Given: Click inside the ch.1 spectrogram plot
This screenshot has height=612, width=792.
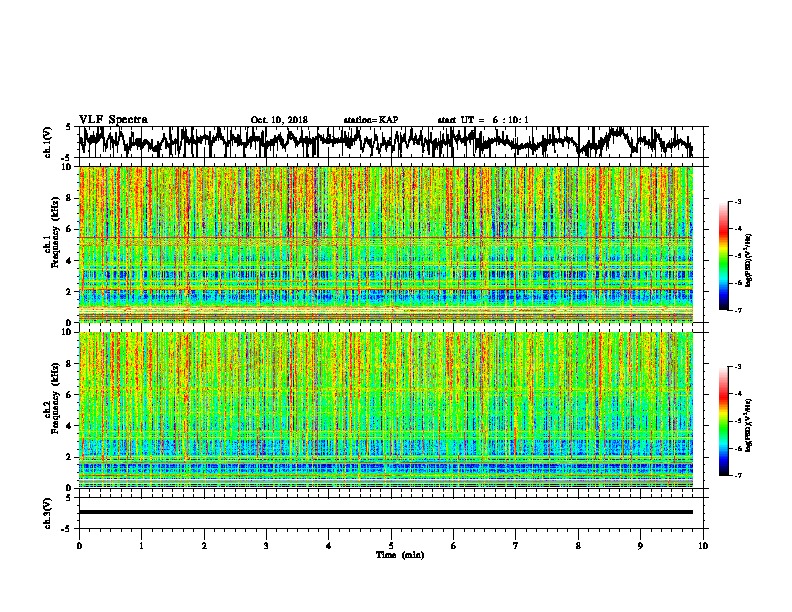Looking at the screenshot, I should click(386, 244).
